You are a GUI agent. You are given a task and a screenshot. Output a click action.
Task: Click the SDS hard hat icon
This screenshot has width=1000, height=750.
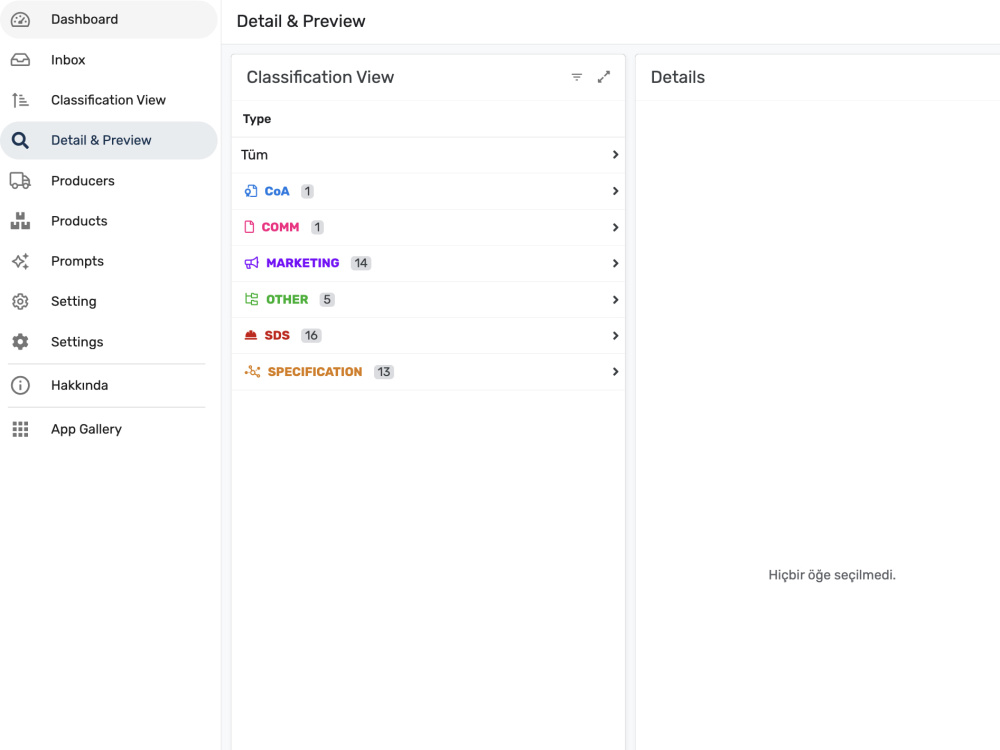pyautogui.click(x=251, y=335)
